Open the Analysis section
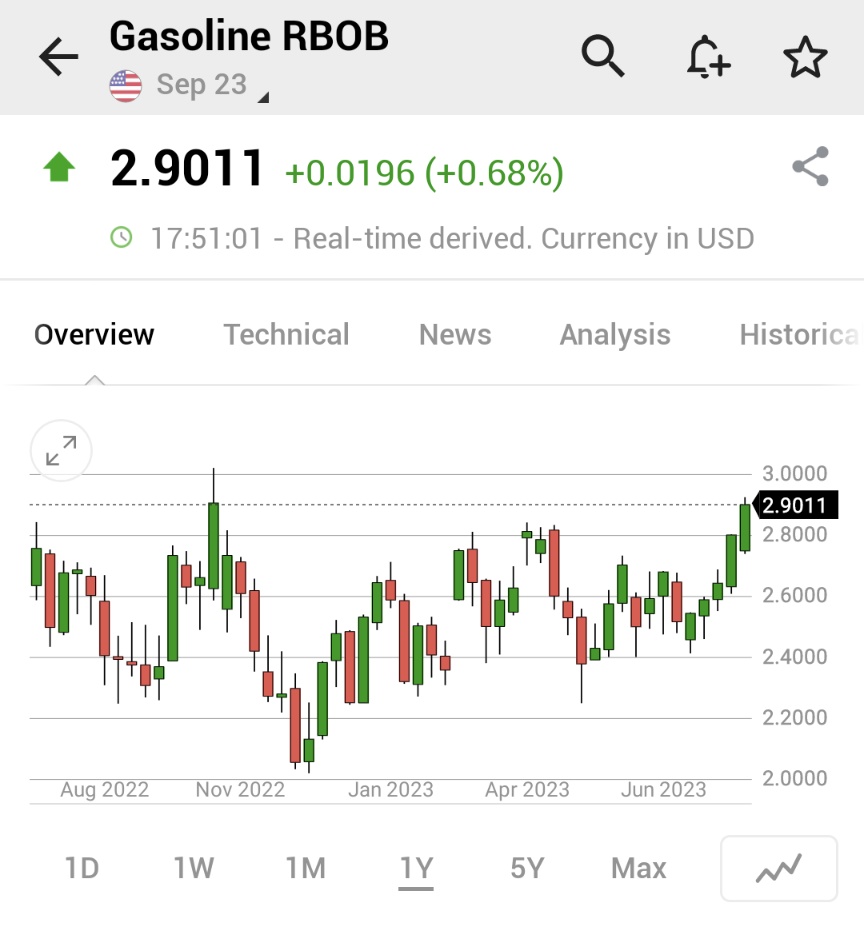 pyautogui.click(x=614, y=335)
